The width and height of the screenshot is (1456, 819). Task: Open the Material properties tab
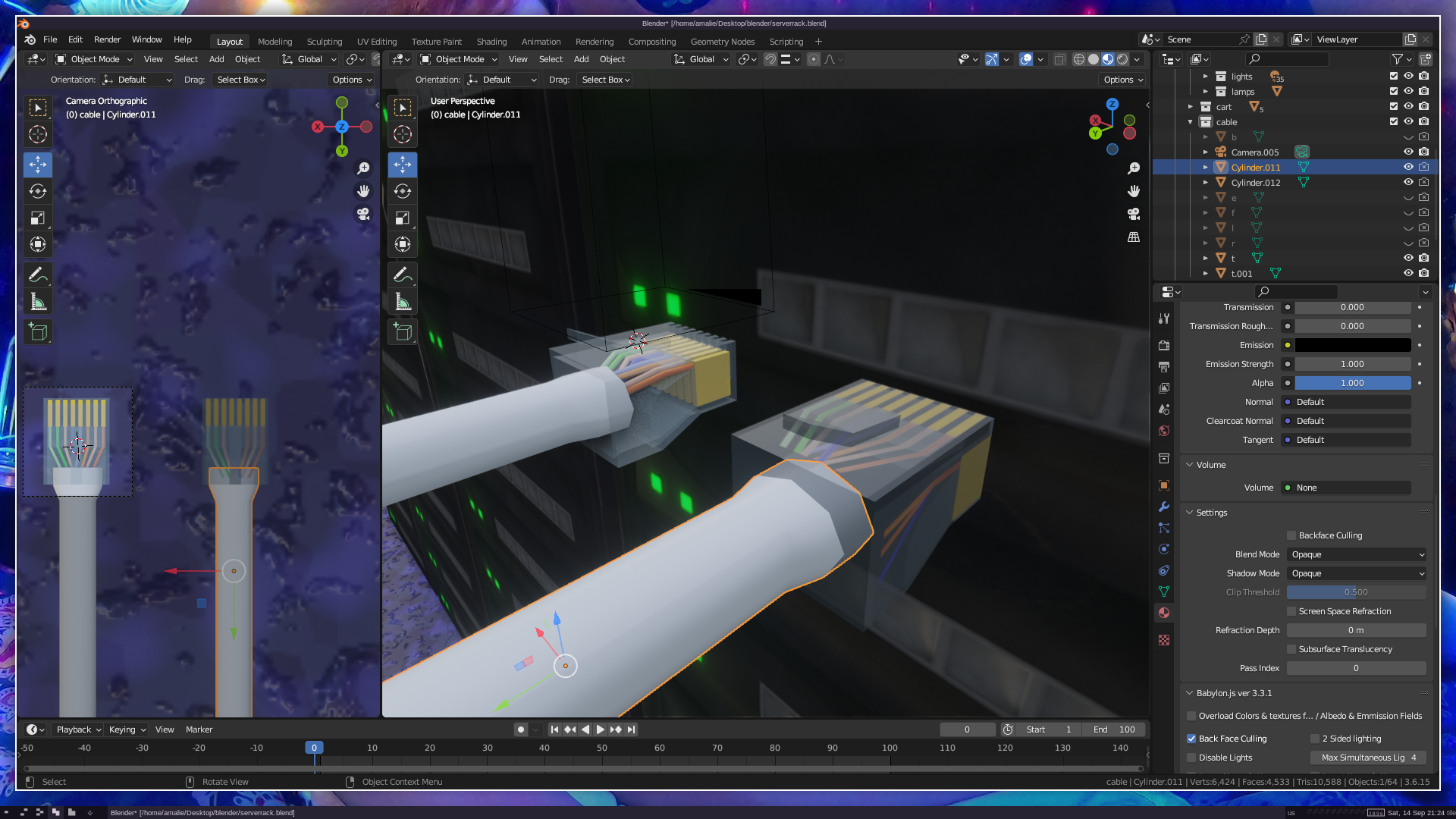[1164, 613]
